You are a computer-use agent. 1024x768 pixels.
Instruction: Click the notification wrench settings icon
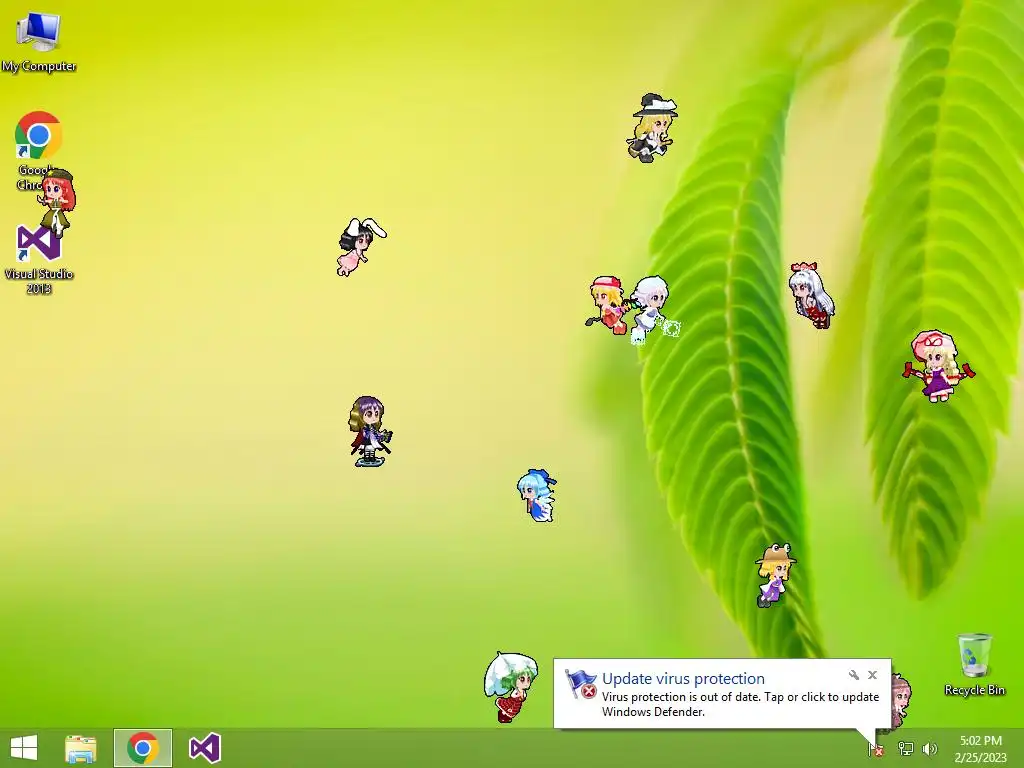click(x=854, y=675)
